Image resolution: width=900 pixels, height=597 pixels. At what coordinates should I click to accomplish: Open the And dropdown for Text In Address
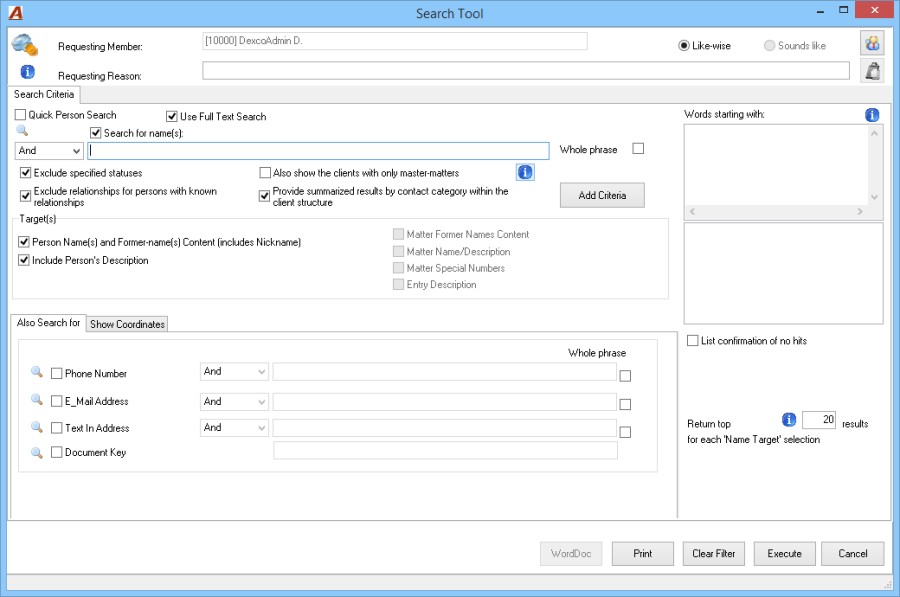234,428
